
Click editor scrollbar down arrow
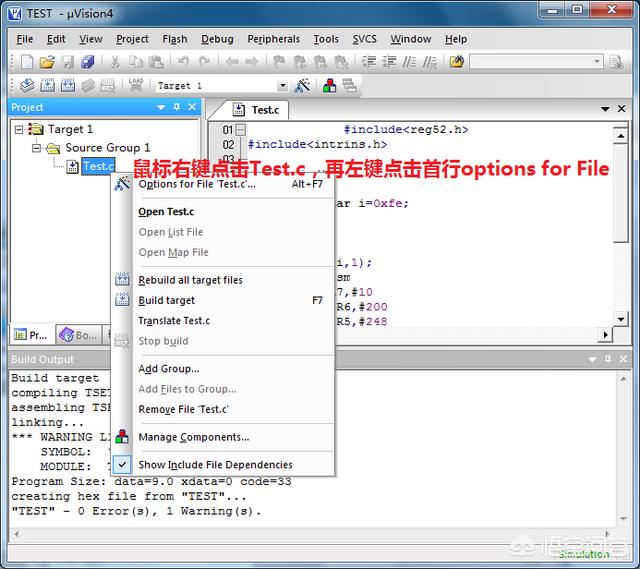(x=621, y=319)
